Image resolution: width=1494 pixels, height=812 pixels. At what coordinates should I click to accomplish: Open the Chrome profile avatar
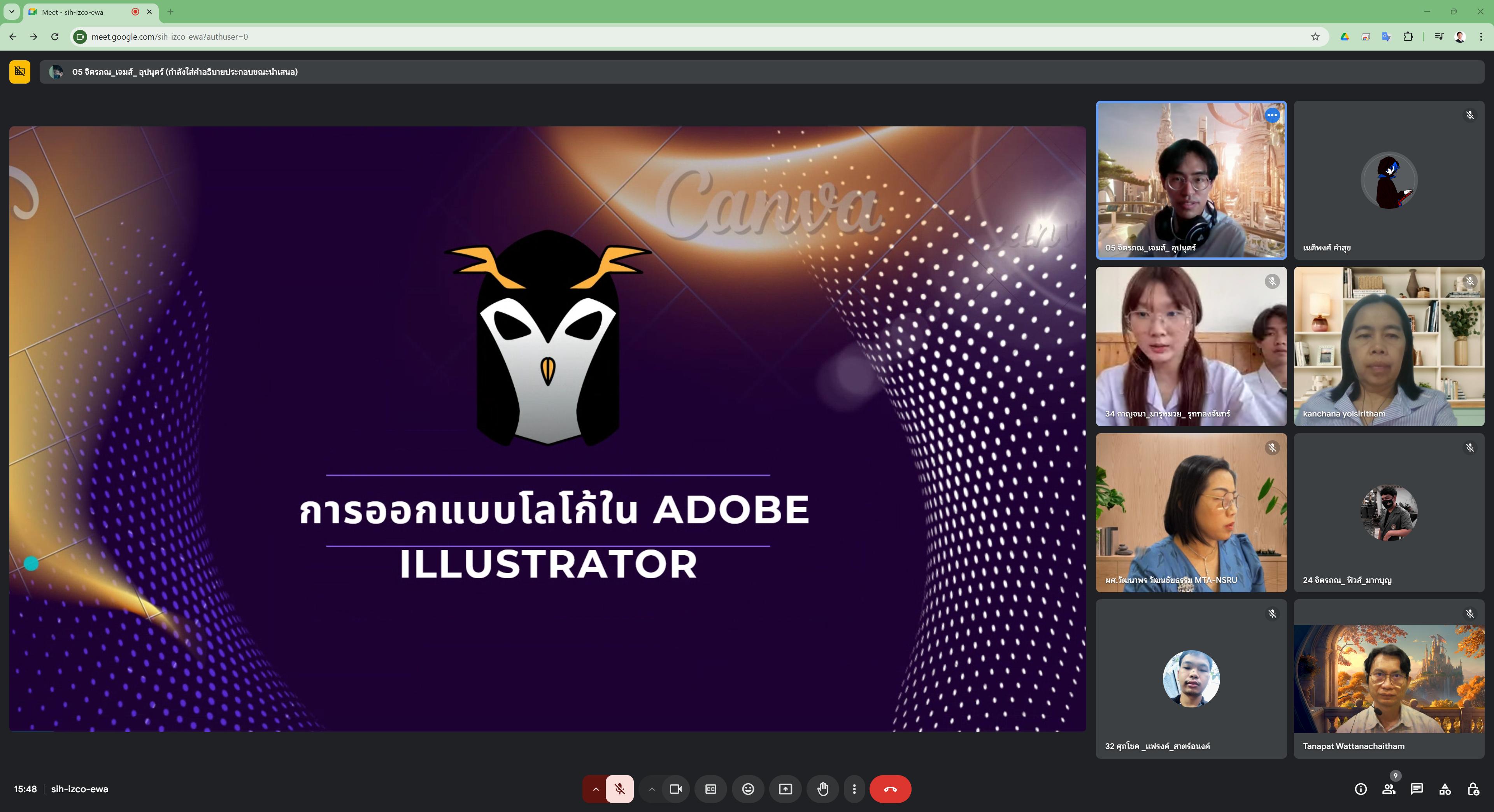click(1461, 37)
